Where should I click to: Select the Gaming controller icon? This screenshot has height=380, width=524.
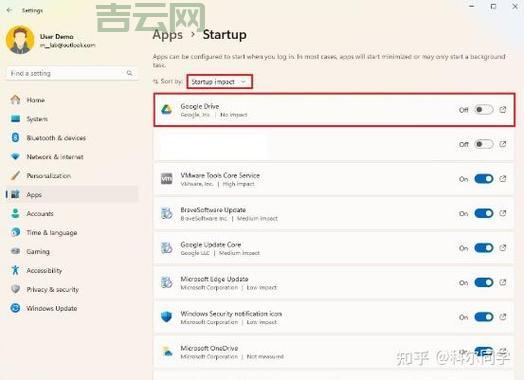15,251
